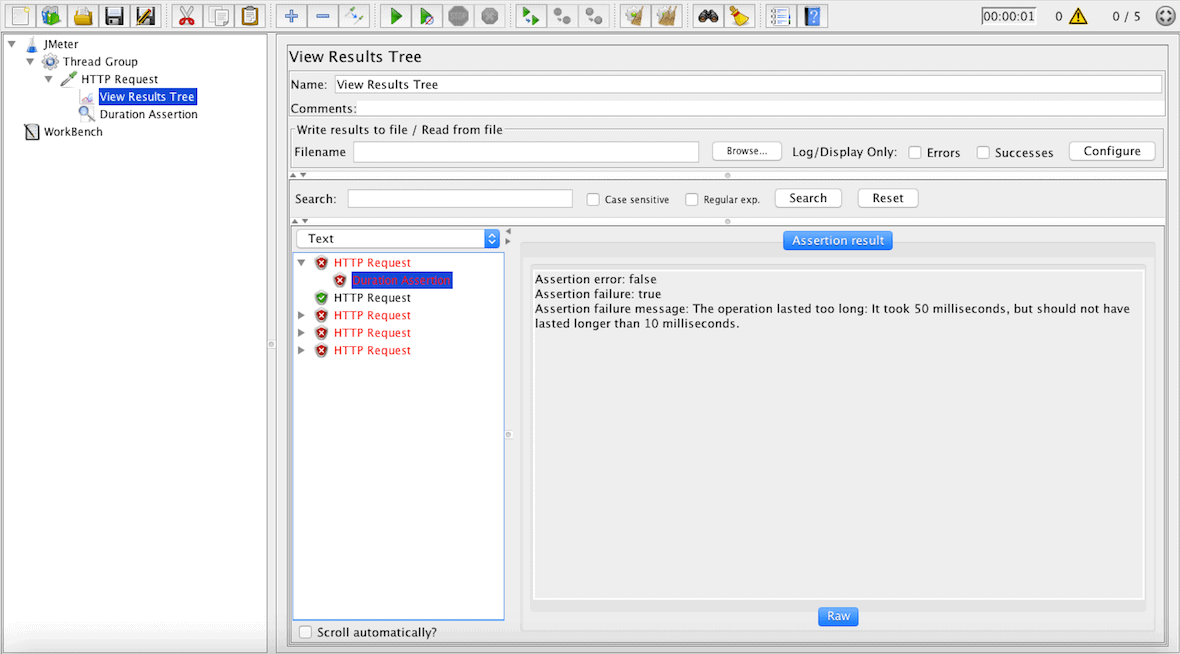Collapse the HTTP Request test plan node
Image resolution: width=1180 pixels, height=654 pixels.
(48, 79)
